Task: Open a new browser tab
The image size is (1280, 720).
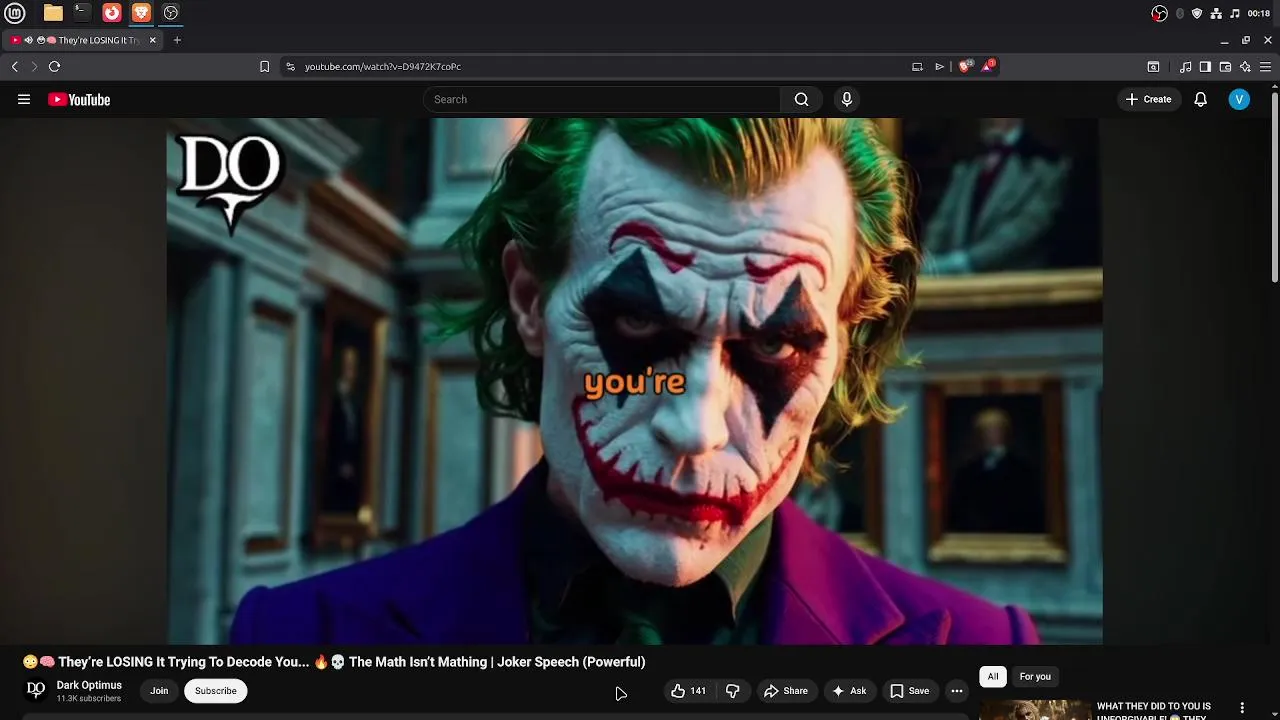Action: pyautogui.click(x=177, y=40)
